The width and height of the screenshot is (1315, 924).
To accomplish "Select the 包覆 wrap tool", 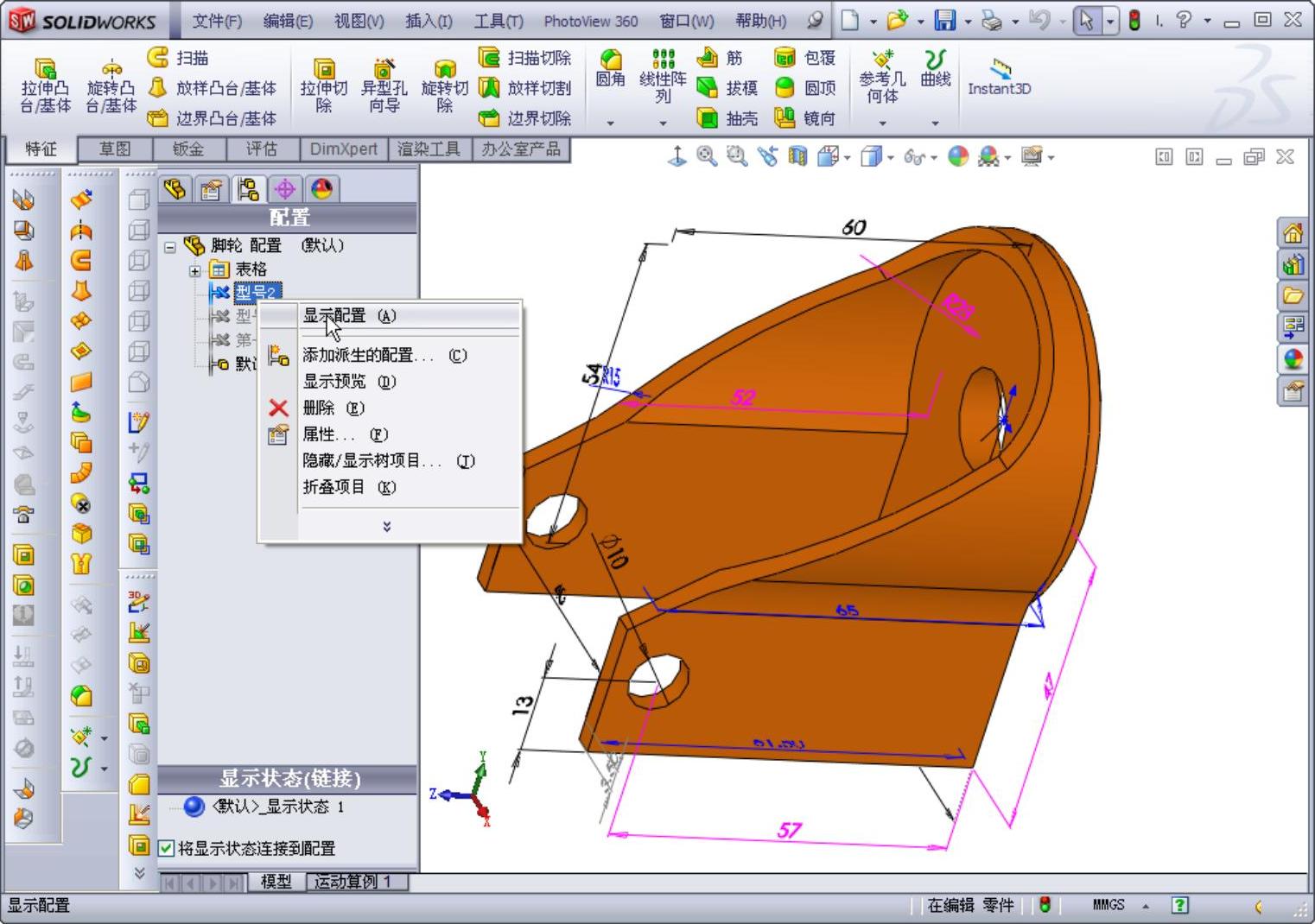I will pyautogui.click(x=805, y=58).
